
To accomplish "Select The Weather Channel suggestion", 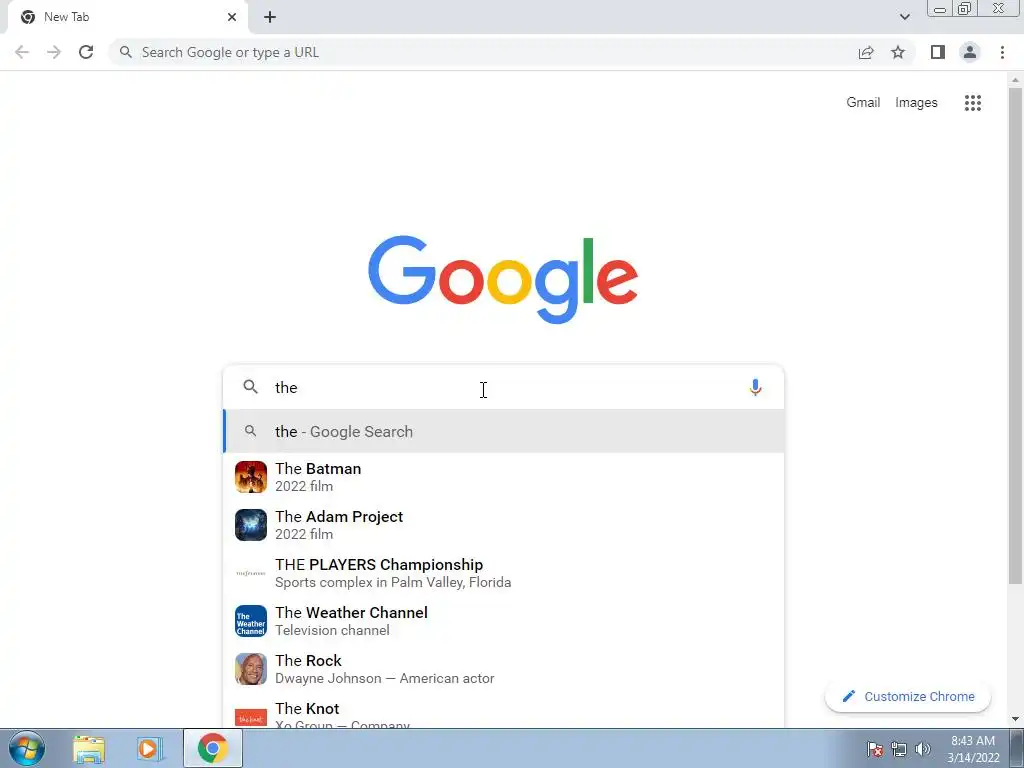I will [x=503, y=621].
